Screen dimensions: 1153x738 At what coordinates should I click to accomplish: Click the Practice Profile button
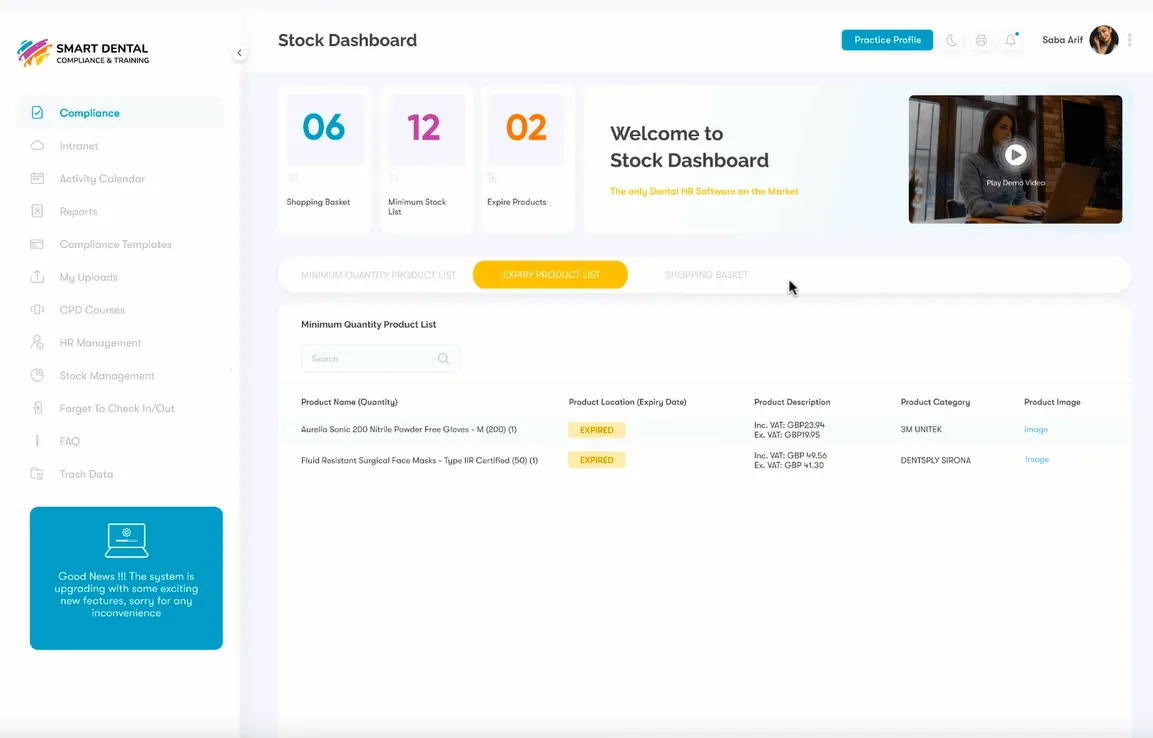(887, 40)
